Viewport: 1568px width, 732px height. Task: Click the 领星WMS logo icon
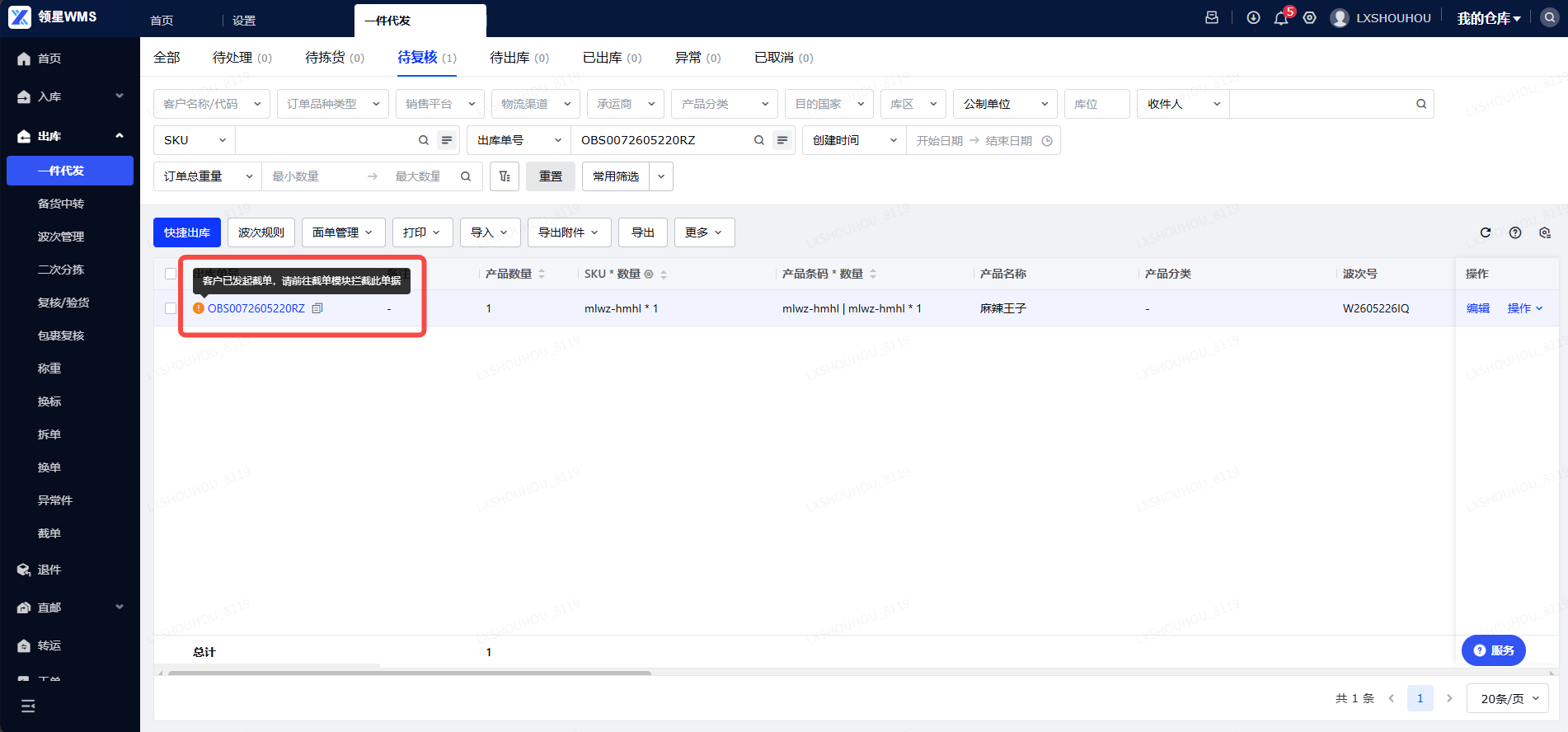click(20, 17)
